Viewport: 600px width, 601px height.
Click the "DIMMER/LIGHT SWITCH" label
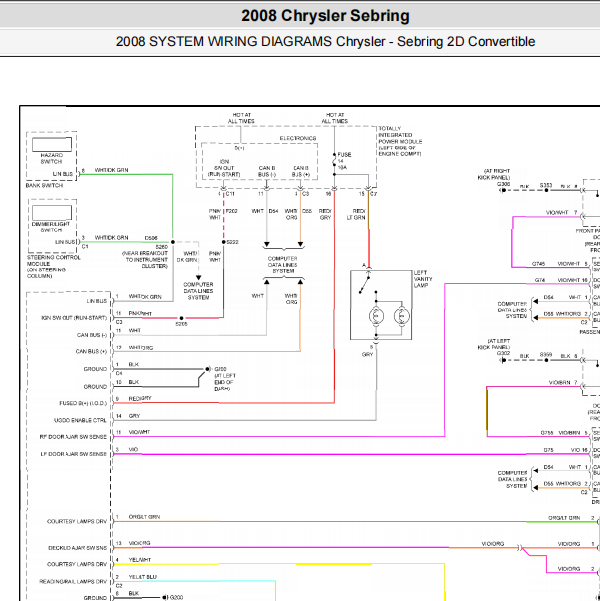pos(51,227)
